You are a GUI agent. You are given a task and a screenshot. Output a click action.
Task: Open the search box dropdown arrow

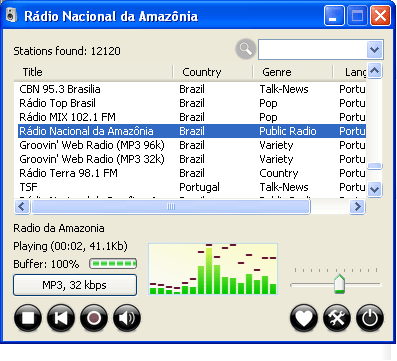[375, 50]
